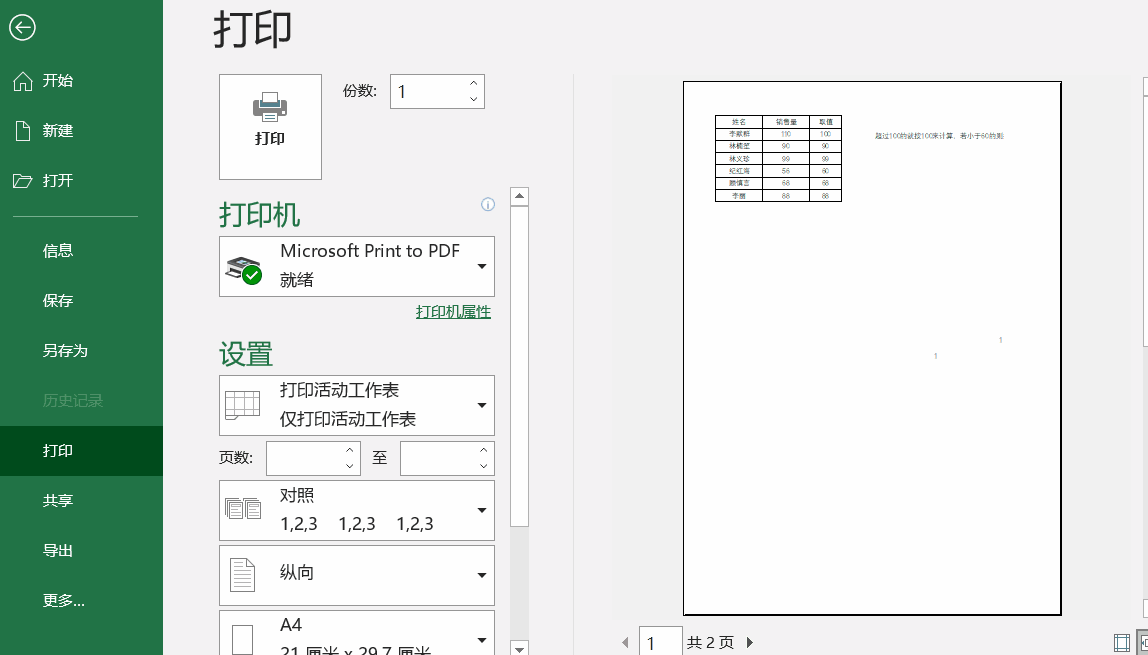The width and height of the screenshot is (1148, 655).
Task: Toggle show margins in preview
Action: tap(1121, 643)
